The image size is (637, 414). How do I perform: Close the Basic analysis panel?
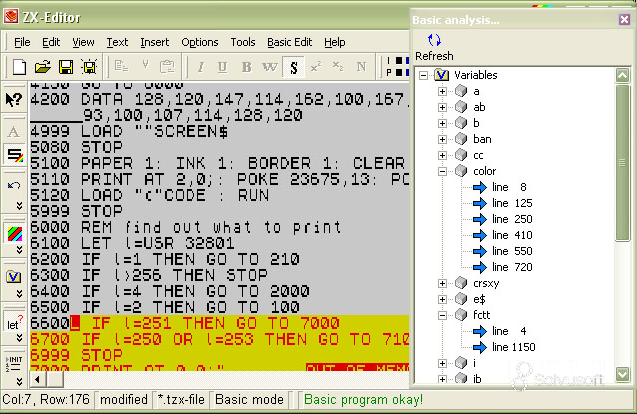tap(624, 20)
